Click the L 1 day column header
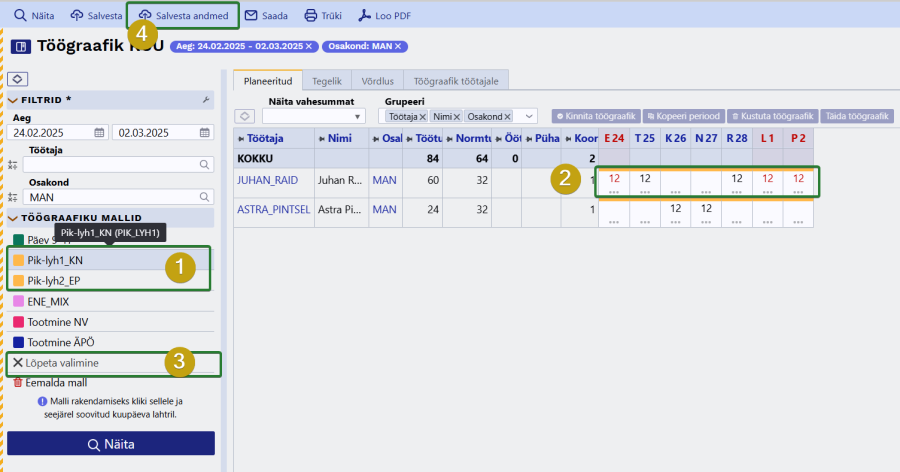The height and width of the screenshot is (472, 900). click(768, 138)
